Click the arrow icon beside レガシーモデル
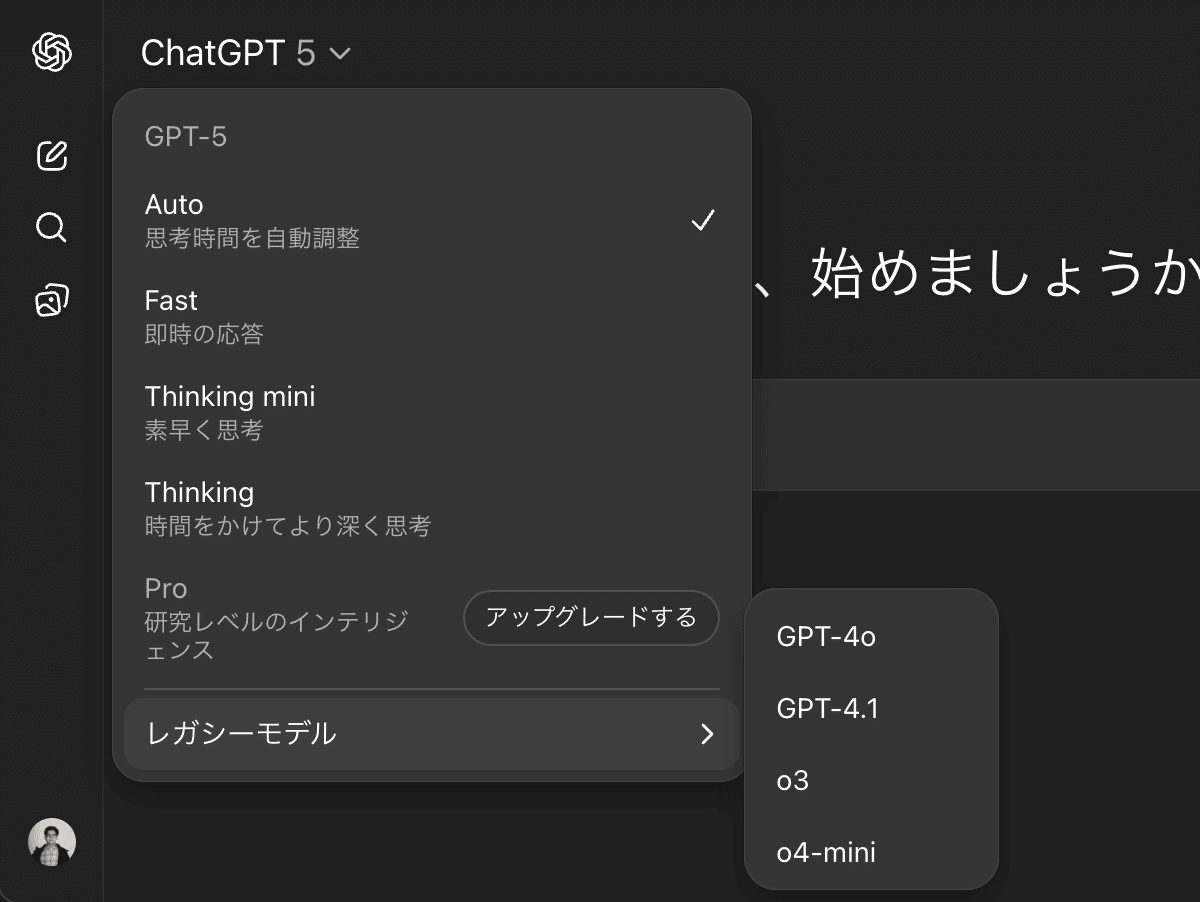The height and width of the screenshot is (902, 1200). [x=707, y=734]
